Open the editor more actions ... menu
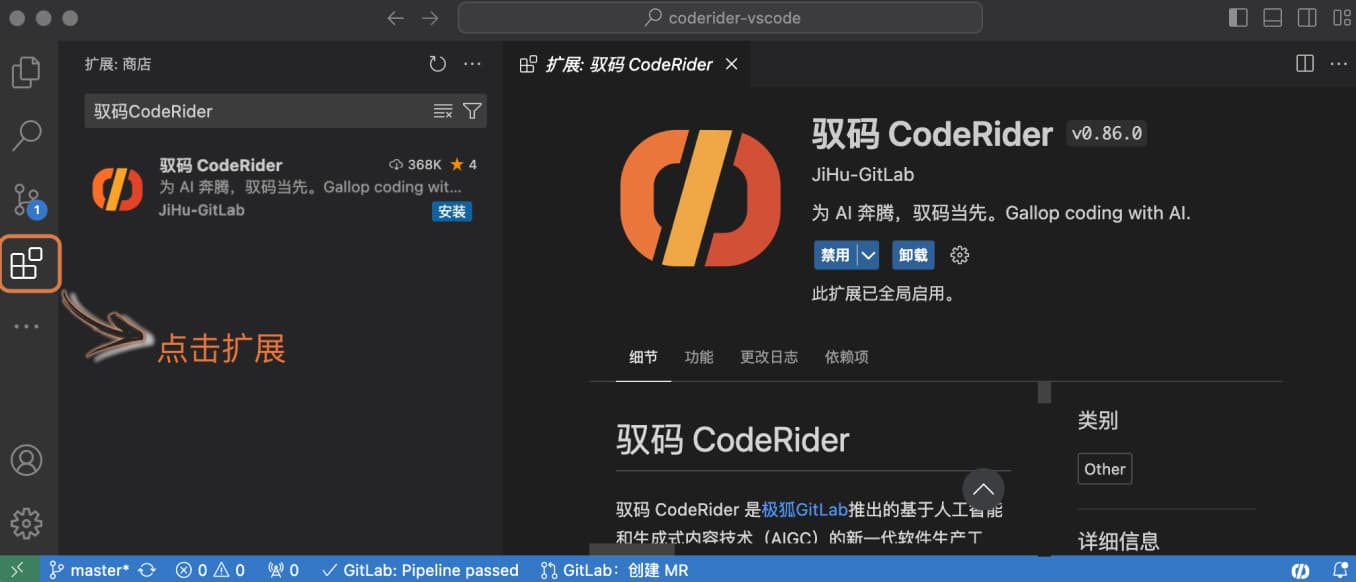The image size is (1356, 582). [x=1338, y=63]
